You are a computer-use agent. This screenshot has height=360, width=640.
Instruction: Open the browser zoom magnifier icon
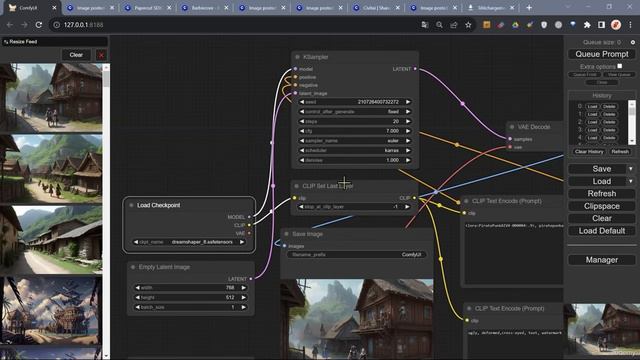click(x=439, y=25)
